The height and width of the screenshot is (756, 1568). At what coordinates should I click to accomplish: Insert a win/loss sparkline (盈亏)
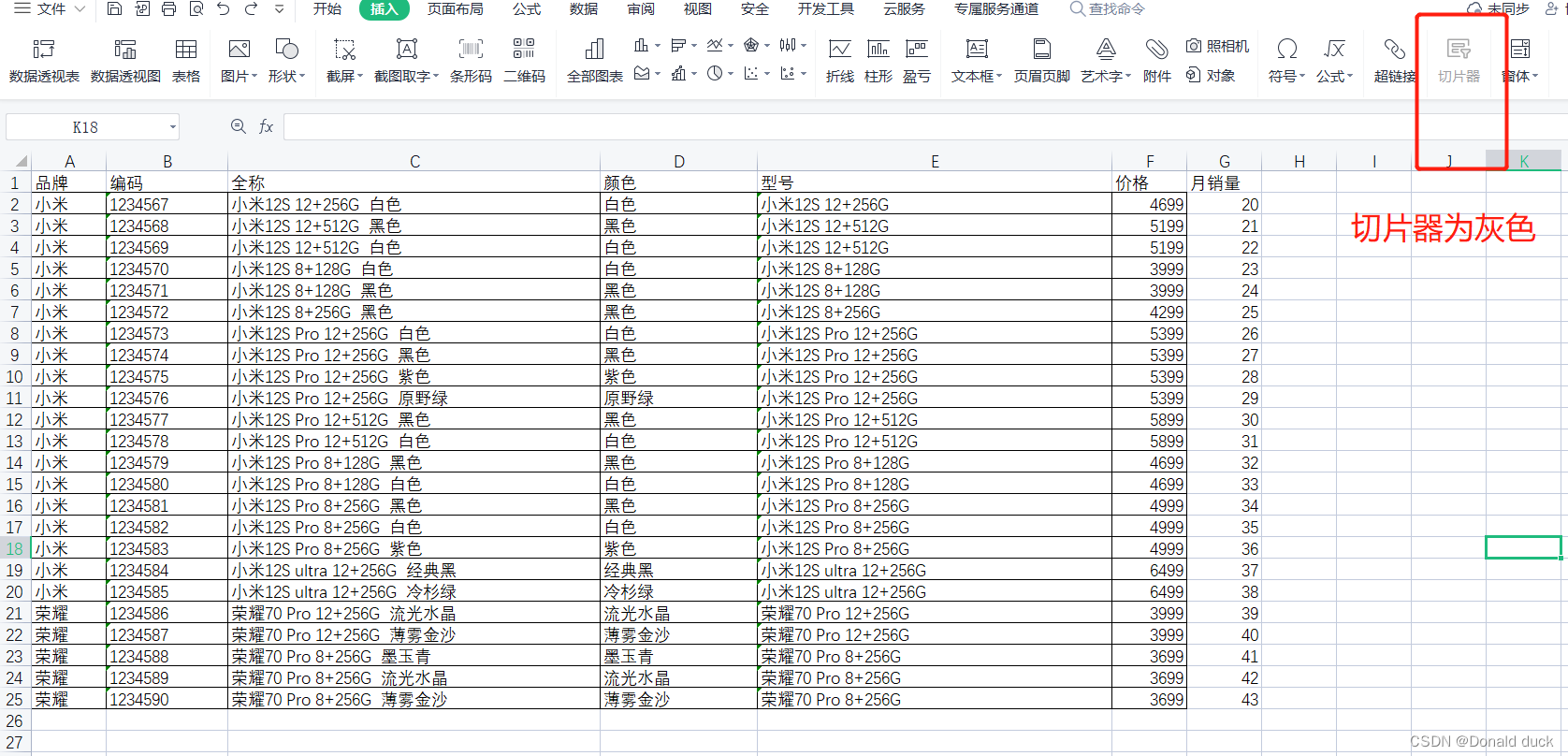917,61
